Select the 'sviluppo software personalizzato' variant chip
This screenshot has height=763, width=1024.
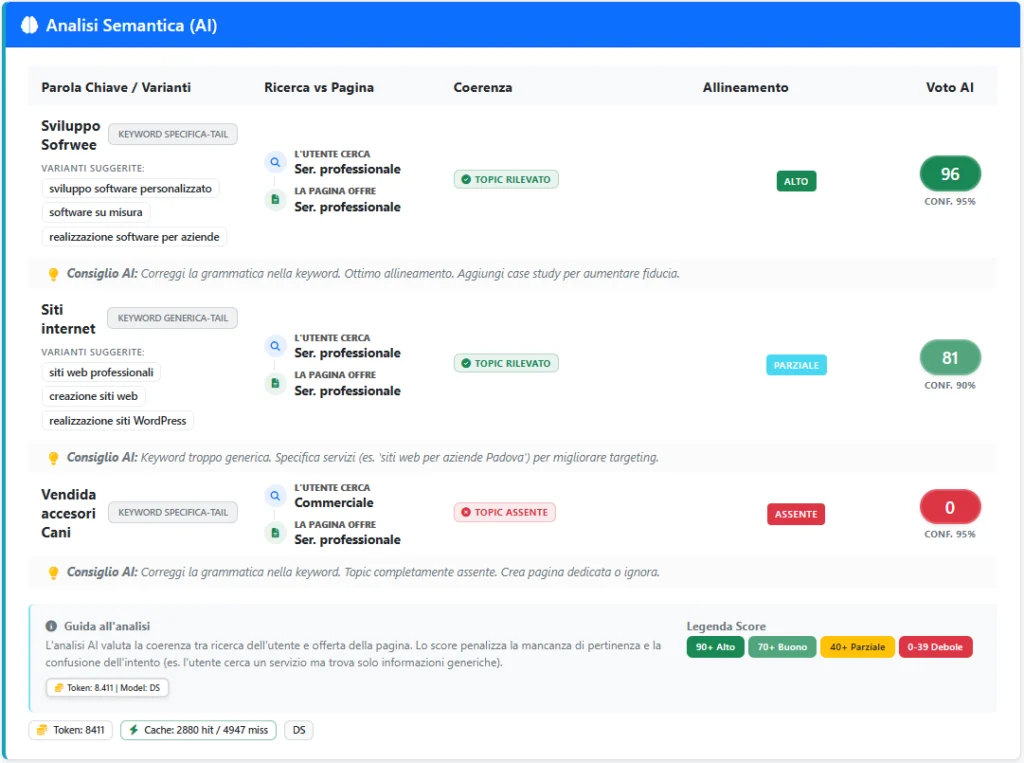click(131, 188)
